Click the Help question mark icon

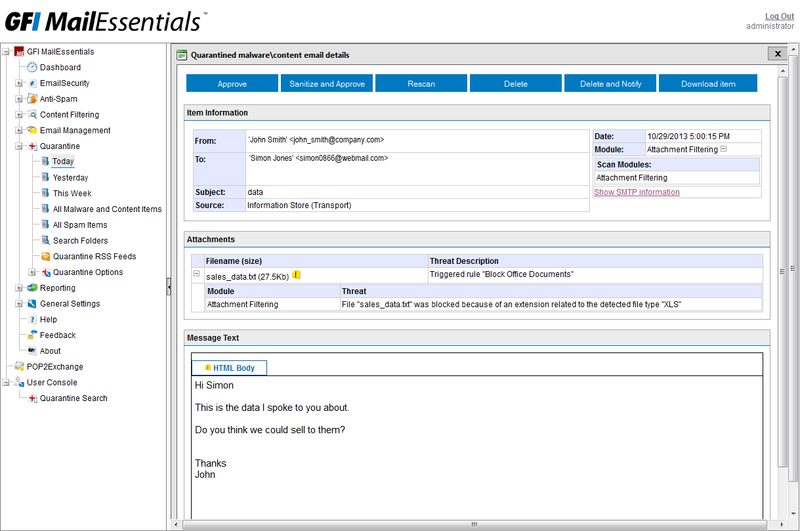point(33,319)
